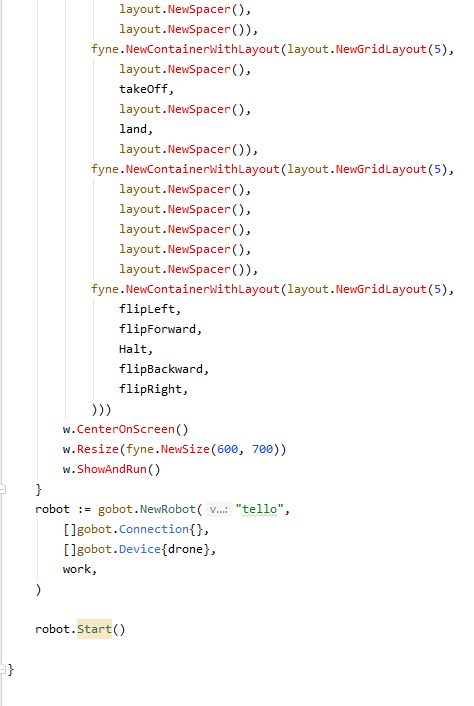Click the robot variable declaration
Image resolution: width=474 pixels, height=706 pixels.
[x=52, y=509]
